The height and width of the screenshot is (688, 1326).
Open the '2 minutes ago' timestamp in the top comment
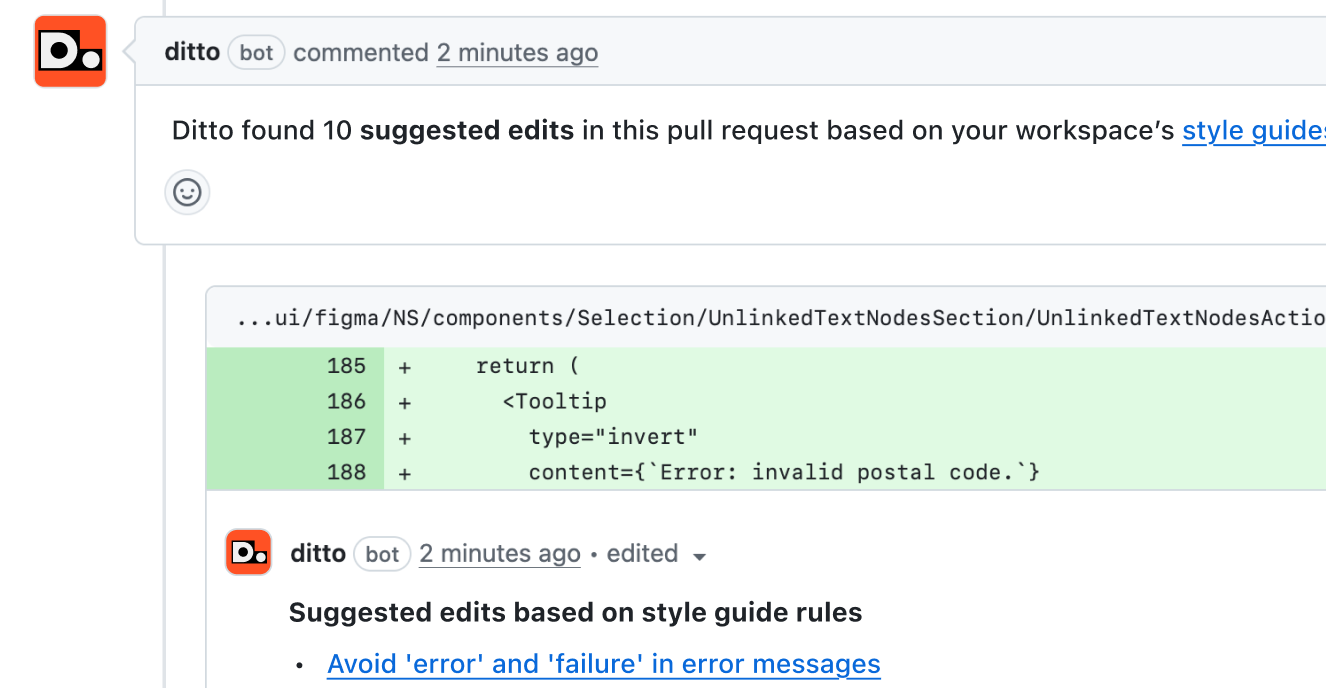[517, 53]
